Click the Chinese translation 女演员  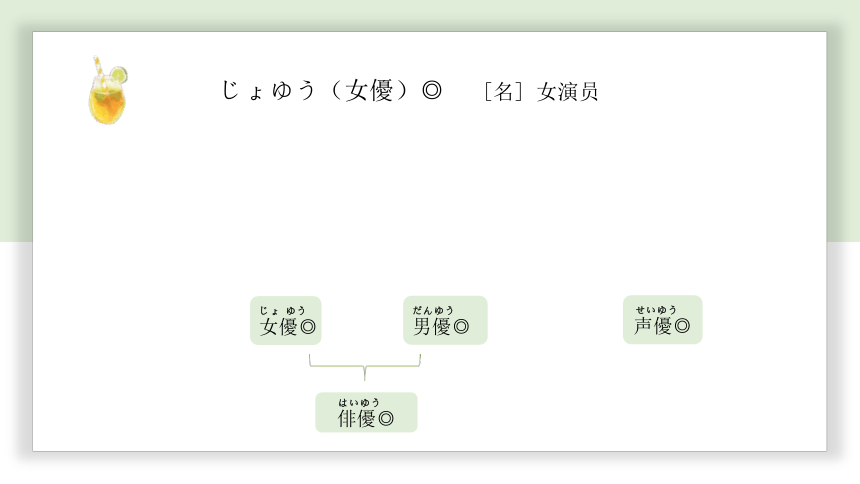coord(567,92)
